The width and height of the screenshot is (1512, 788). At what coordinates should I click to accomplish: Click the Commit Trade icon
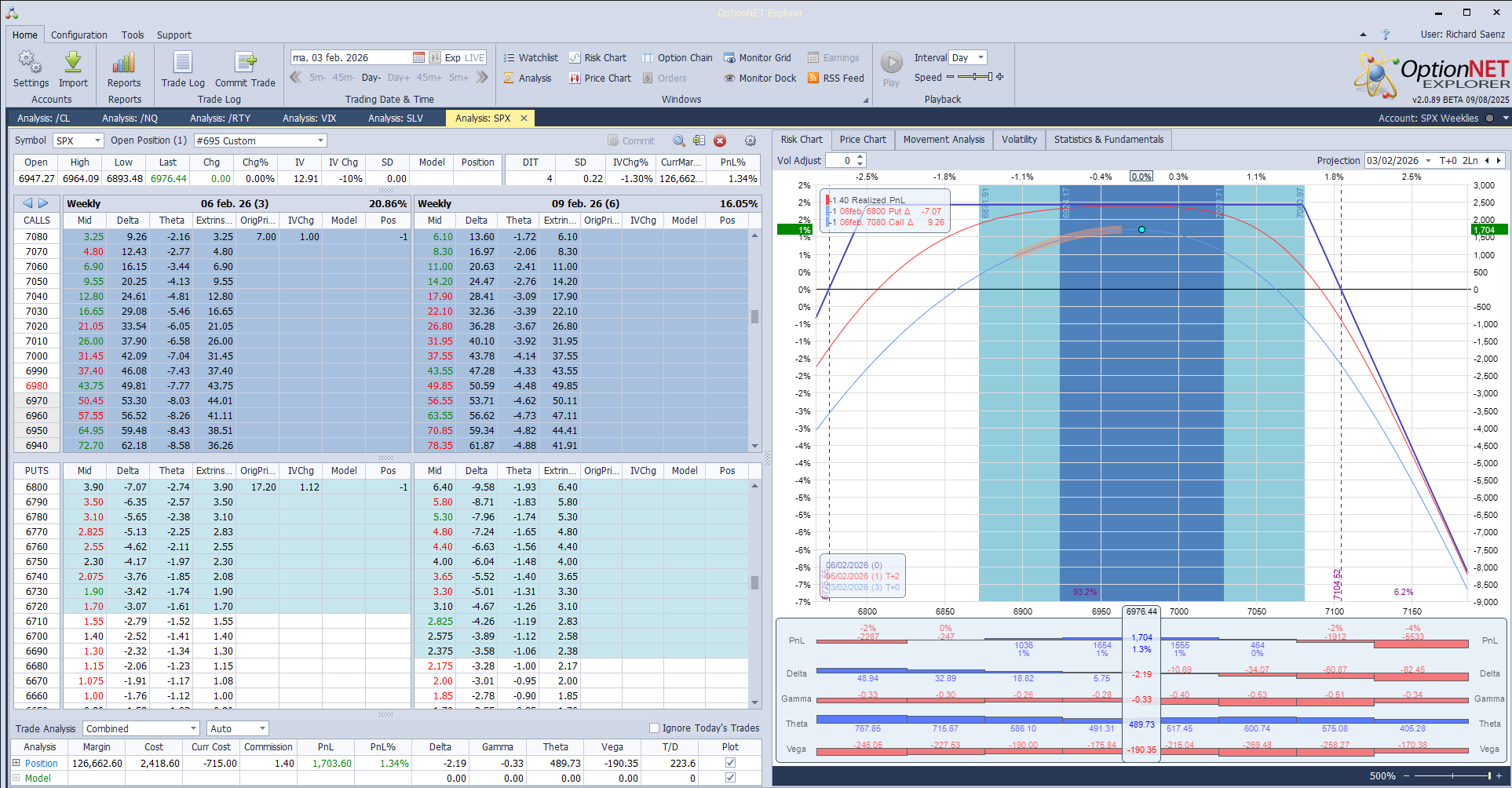click(245, 63)
